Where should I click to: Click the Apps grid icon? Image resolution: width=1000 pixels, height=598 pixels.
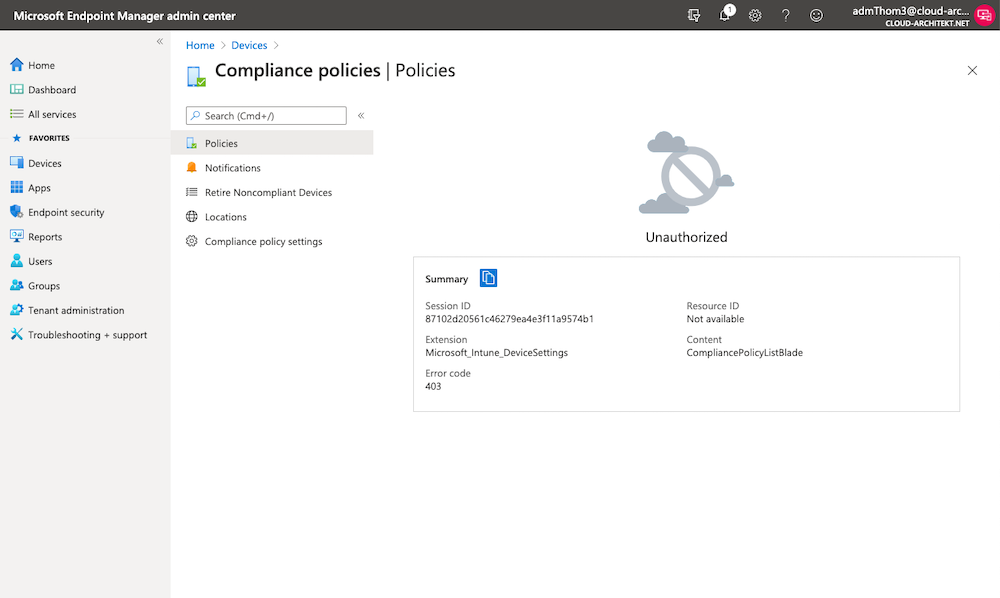(x=17, y=187)
